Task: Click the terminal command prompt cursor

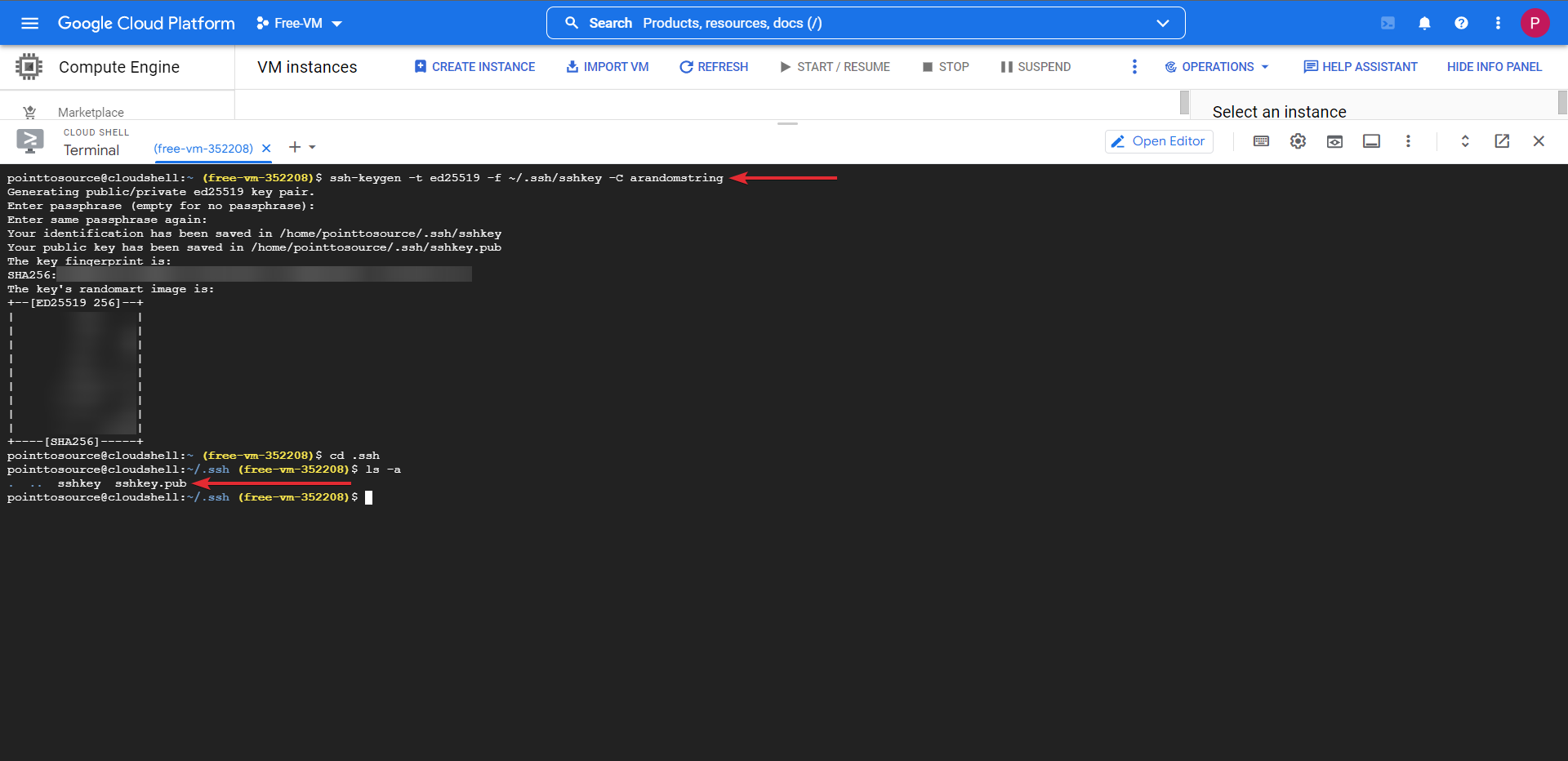Action: (x=368, y=497)
